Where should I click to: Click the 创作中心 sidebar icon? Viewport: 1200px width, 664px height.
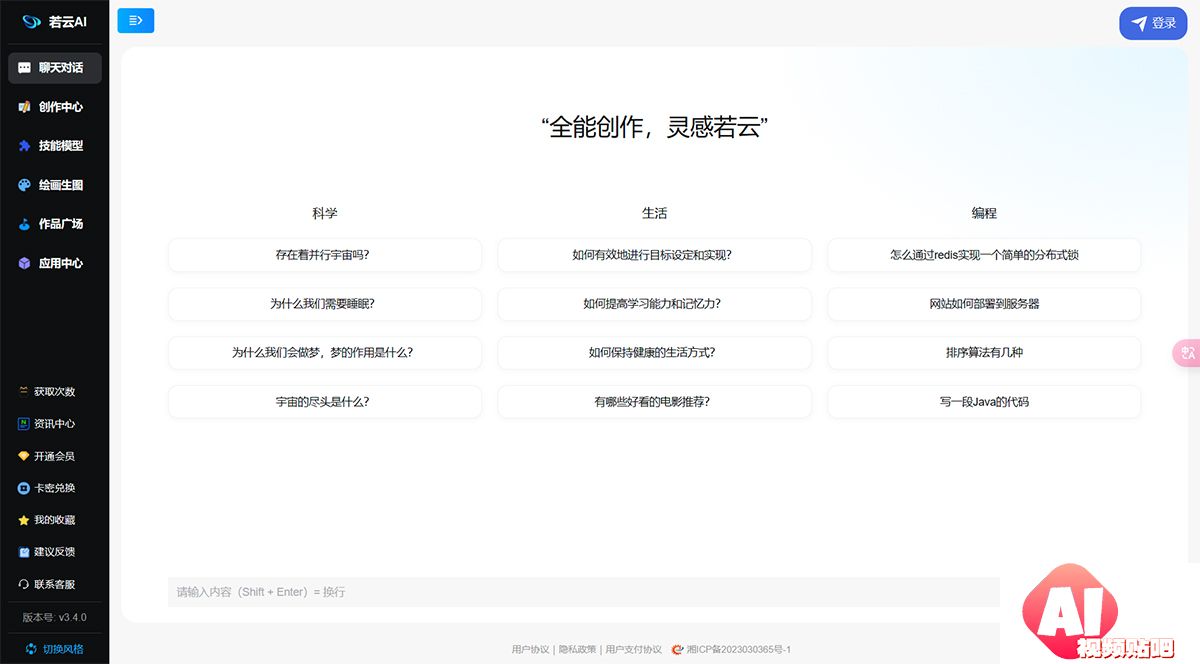click(24, 107)
